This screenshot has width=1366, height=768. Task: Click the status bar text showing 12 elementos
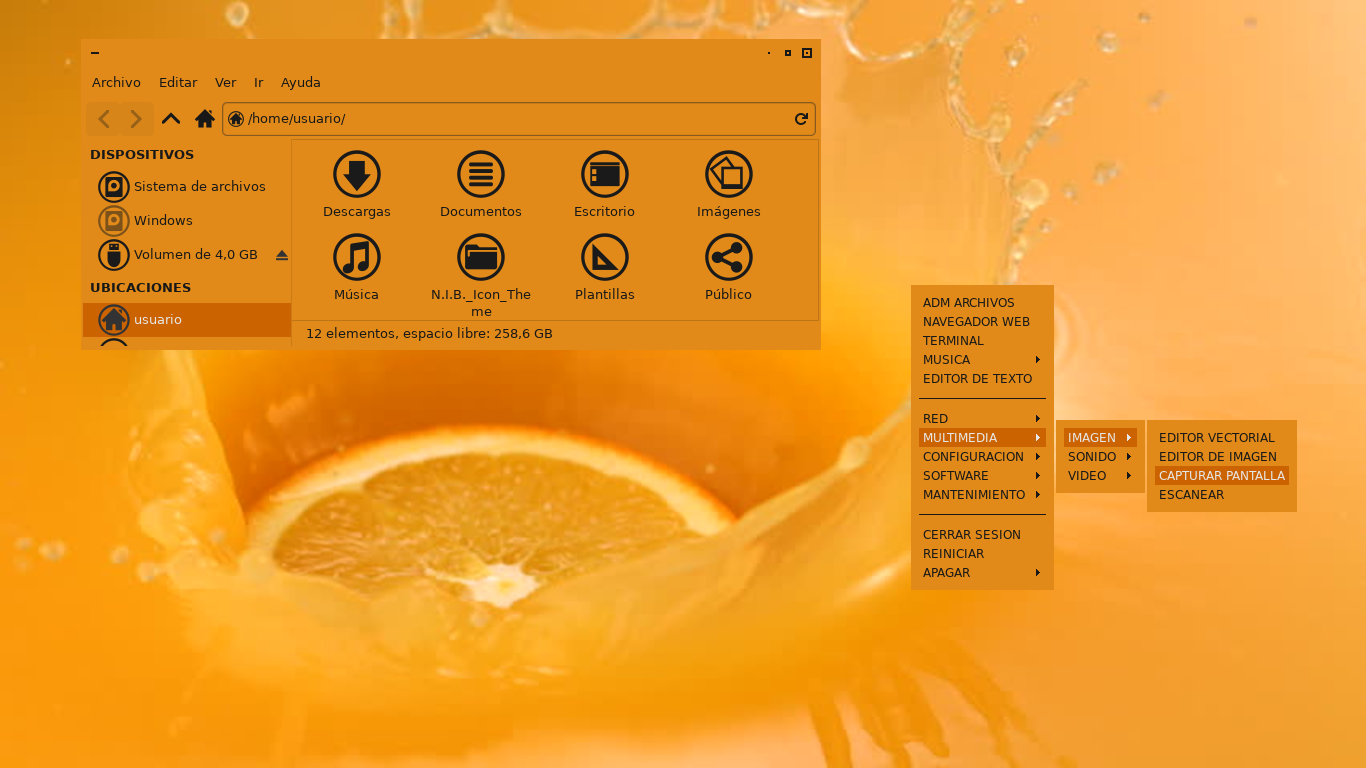[x=429, y=334]
